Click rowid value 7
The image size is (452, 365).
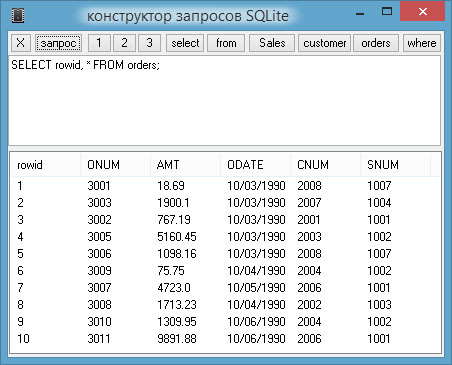20,288
